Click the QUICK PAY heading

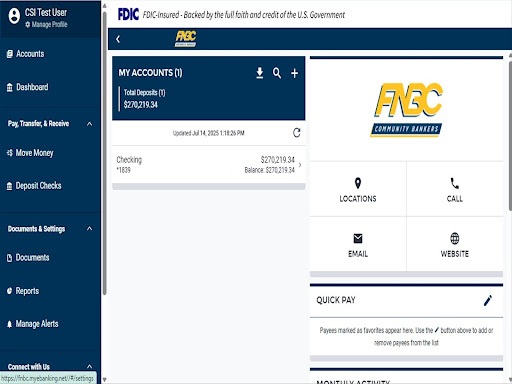(336, 300)
